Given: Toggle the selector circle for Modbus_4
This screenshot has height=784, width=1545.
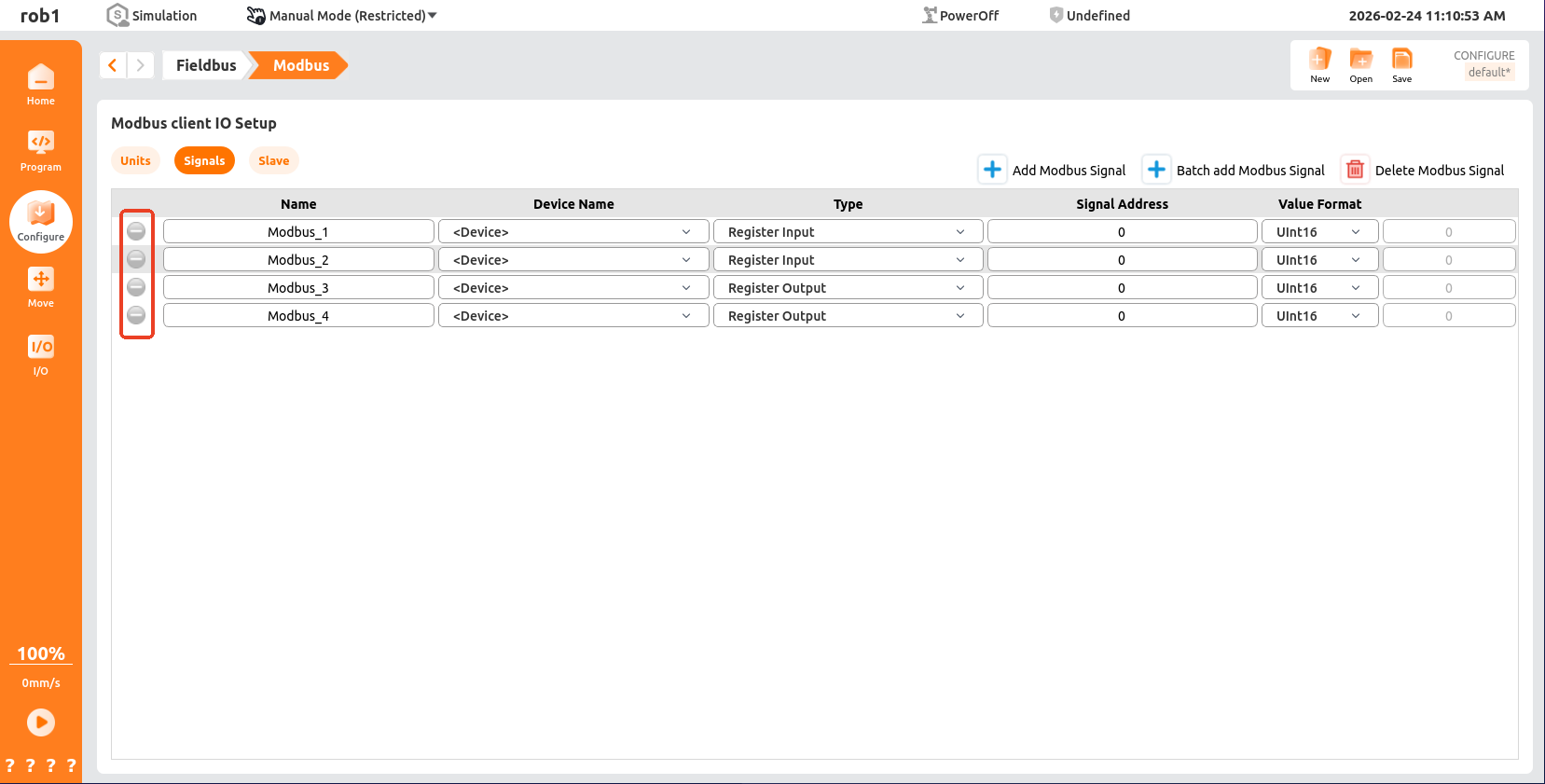Looking at the screenshot, I should [136, 315].
